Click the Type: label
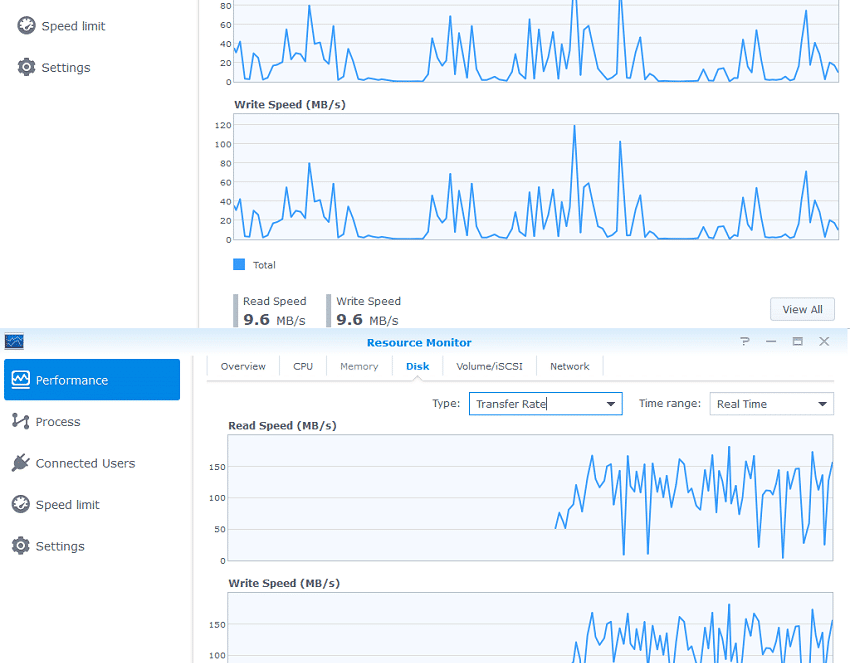The height and width of the screenshot is (663, 850). pos(446,403)
